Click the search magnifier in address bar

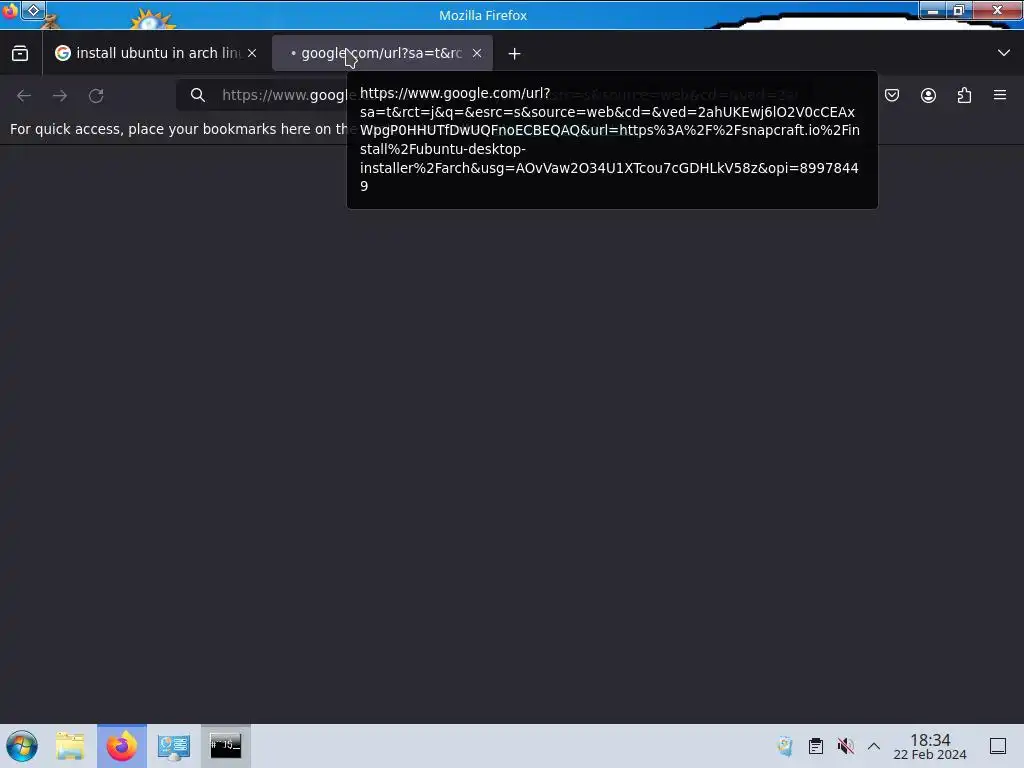point(198,95)
